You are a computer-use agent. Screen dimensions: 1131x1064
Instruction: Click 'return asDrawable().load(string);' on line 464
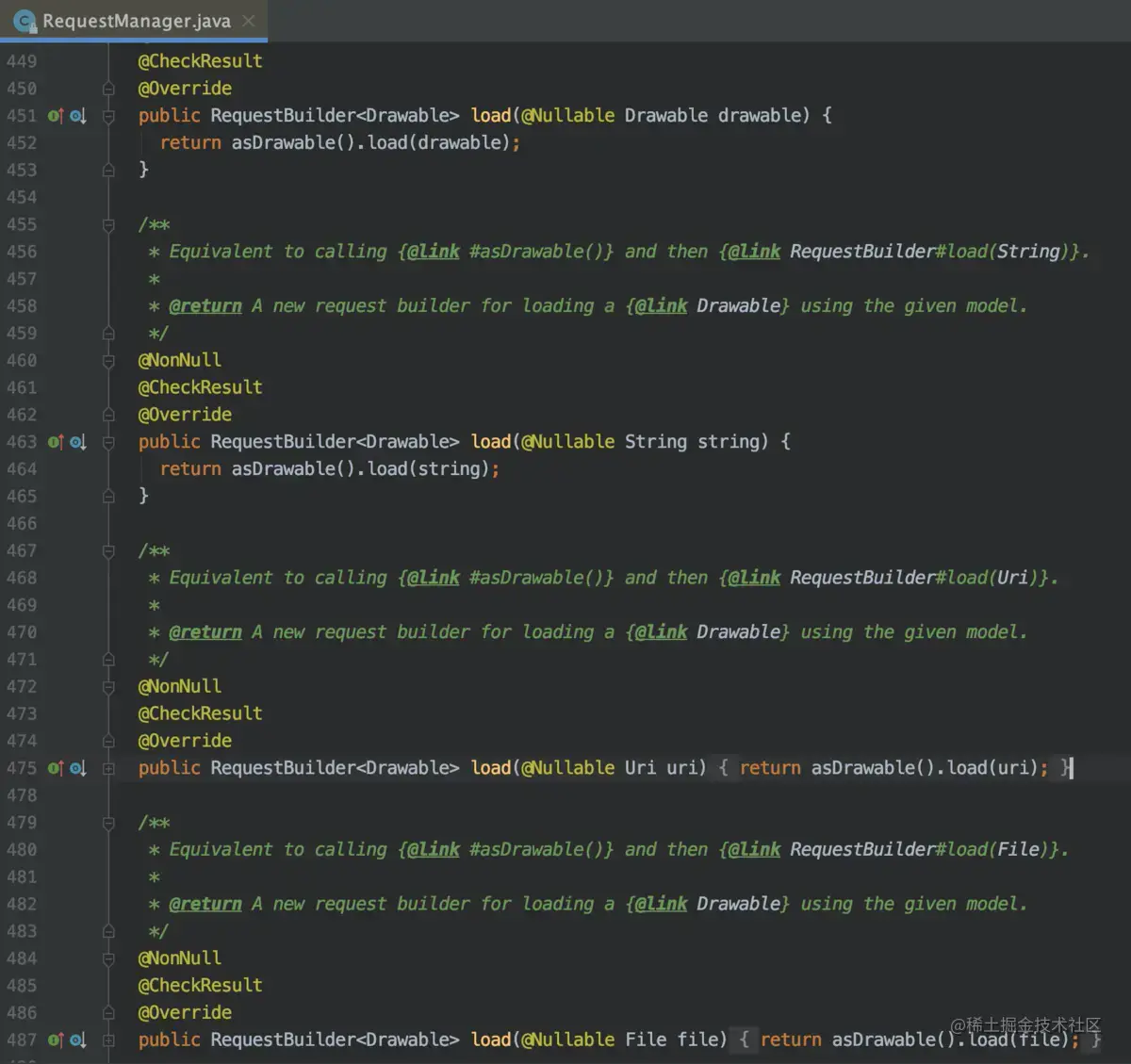(330, 469)
